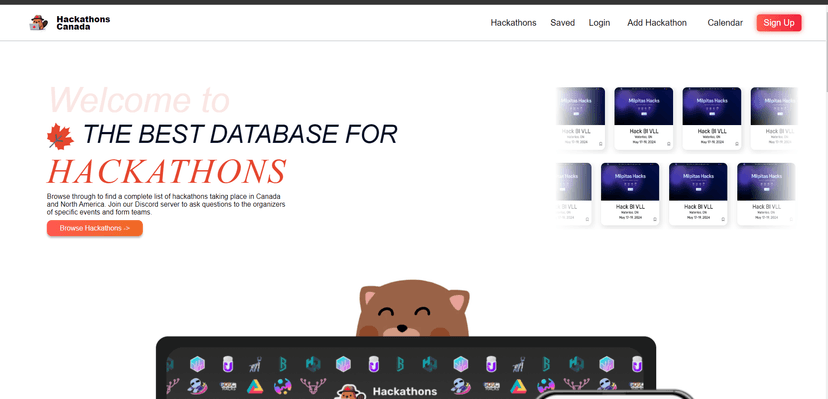Click the red Sign Up button
The height and width of the screenshot is (399, 828).
pos(779,23)
